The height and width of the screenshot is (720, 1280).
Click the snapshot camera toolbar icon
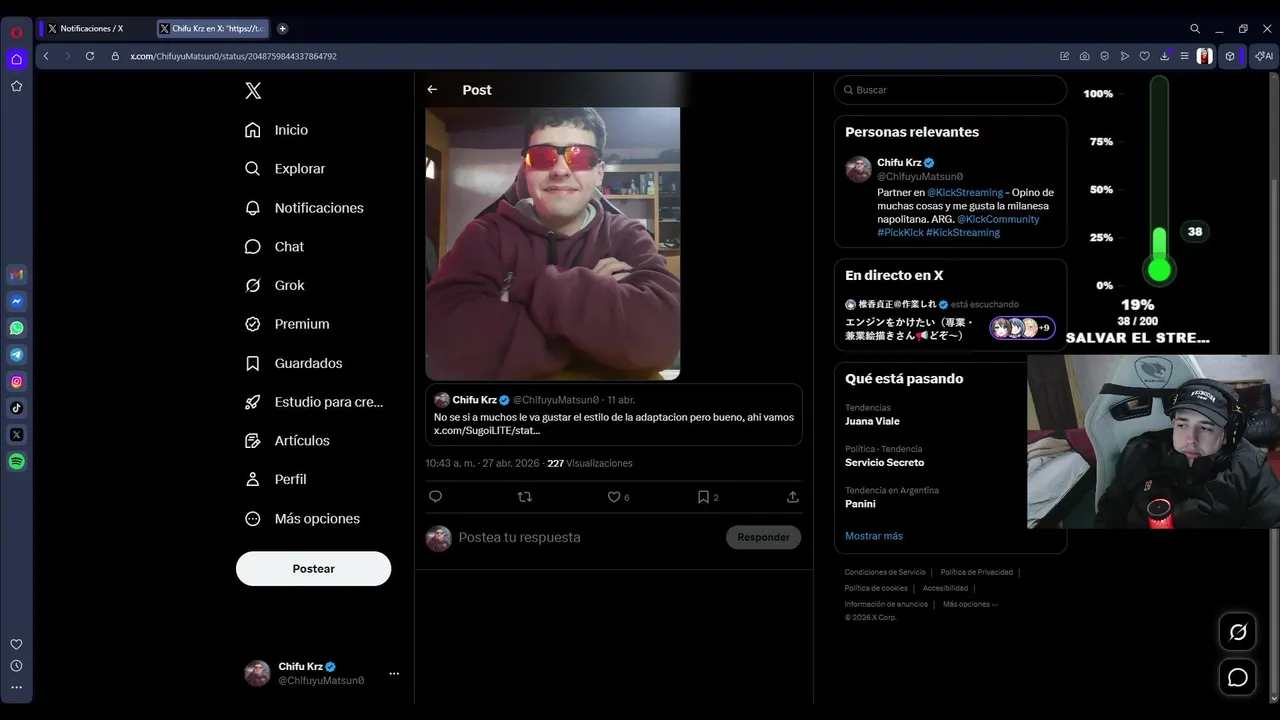(1085, 56)
